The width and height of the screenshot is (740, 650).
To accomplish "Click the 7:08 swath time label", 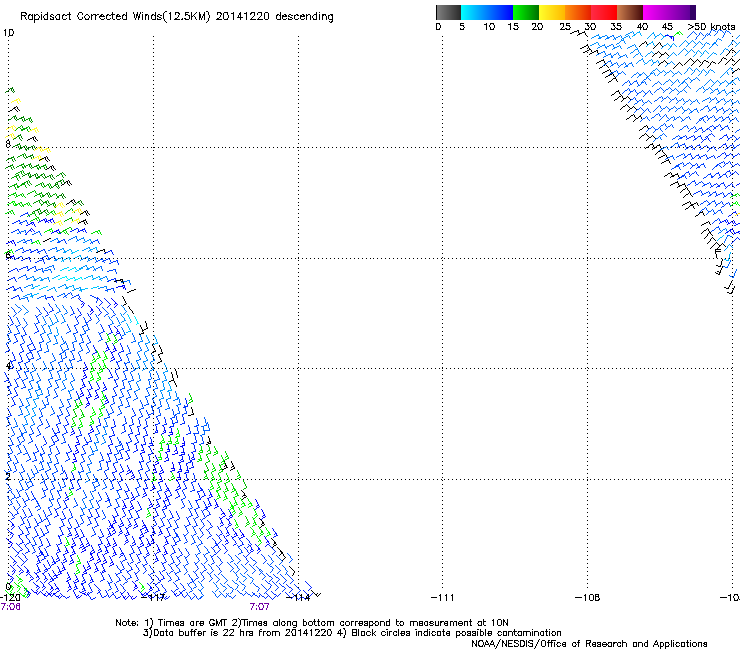I will pyautogui.click(x=10, y=607).
